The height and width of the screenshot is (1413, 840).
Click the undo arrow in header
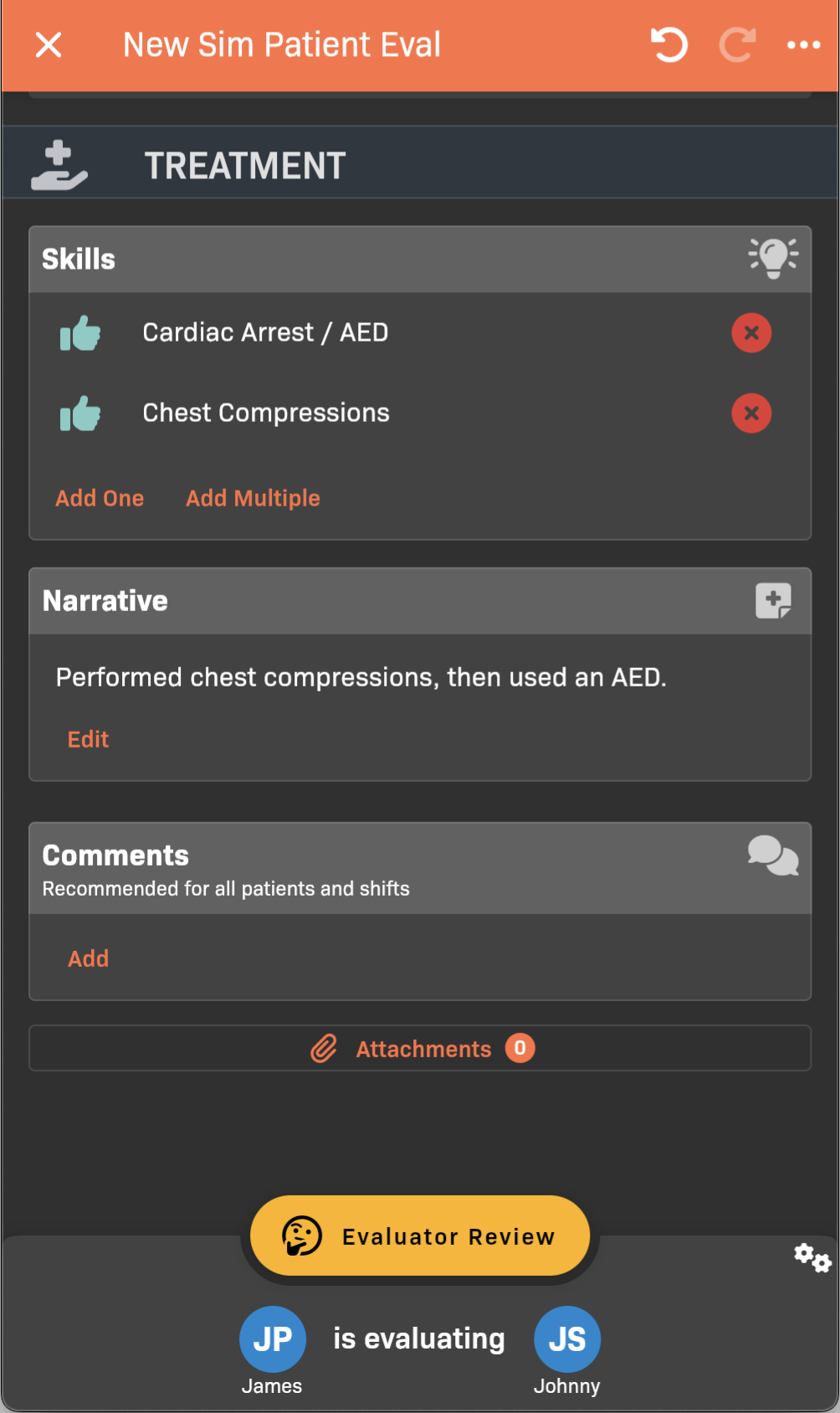coord(668,45)
